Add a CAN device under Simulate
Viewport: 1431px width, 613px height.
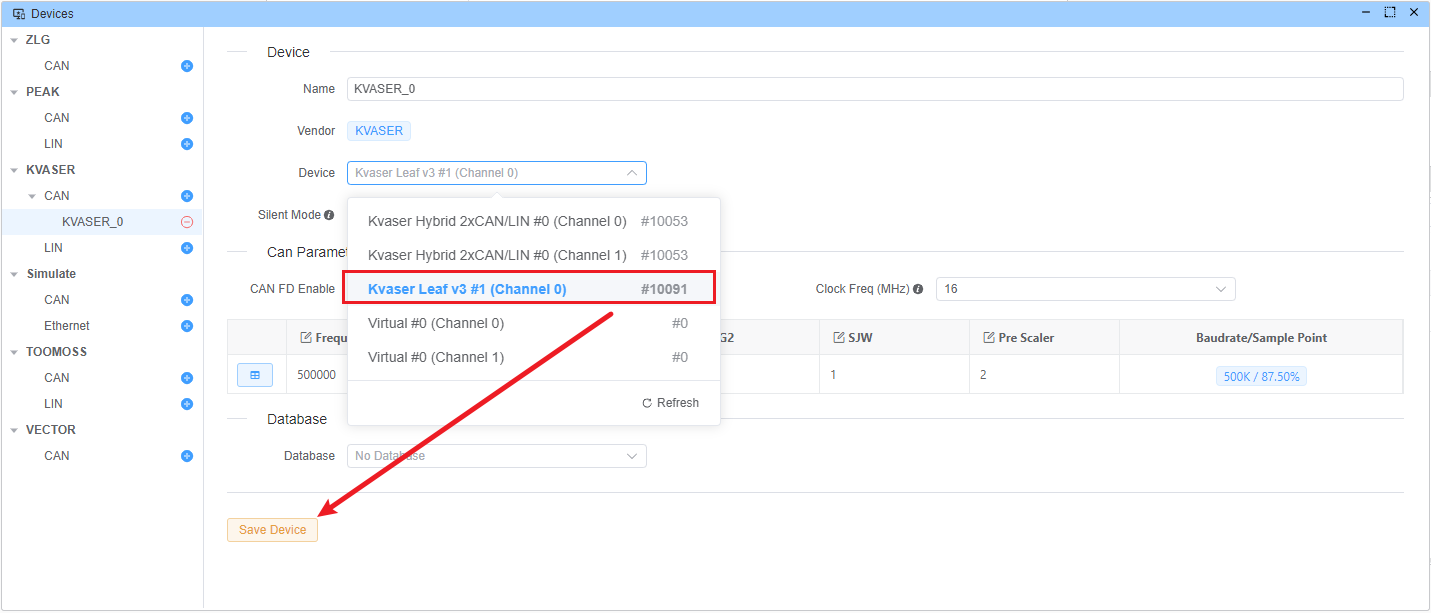pyautogui.click(x=186, y=300)
